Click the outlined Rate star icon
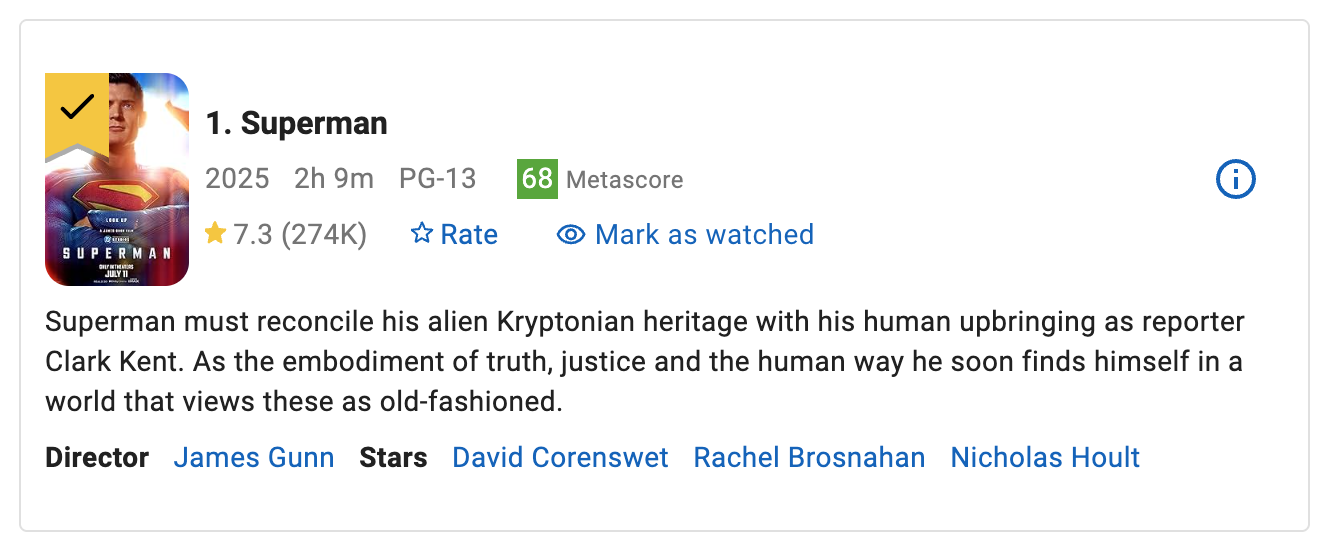Image resolution: width=1332 pixels, height=546 pixels. 422,234
